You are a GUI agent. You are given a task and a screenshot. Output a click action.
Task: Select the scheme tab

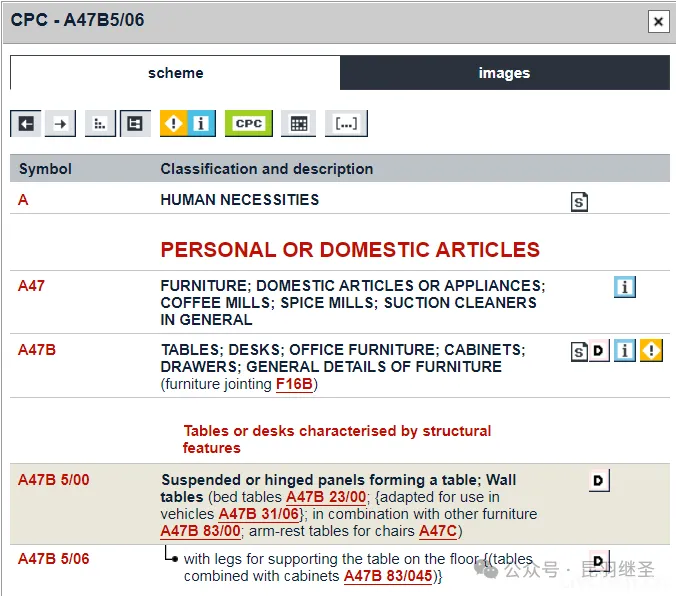[x=175, y=73]
